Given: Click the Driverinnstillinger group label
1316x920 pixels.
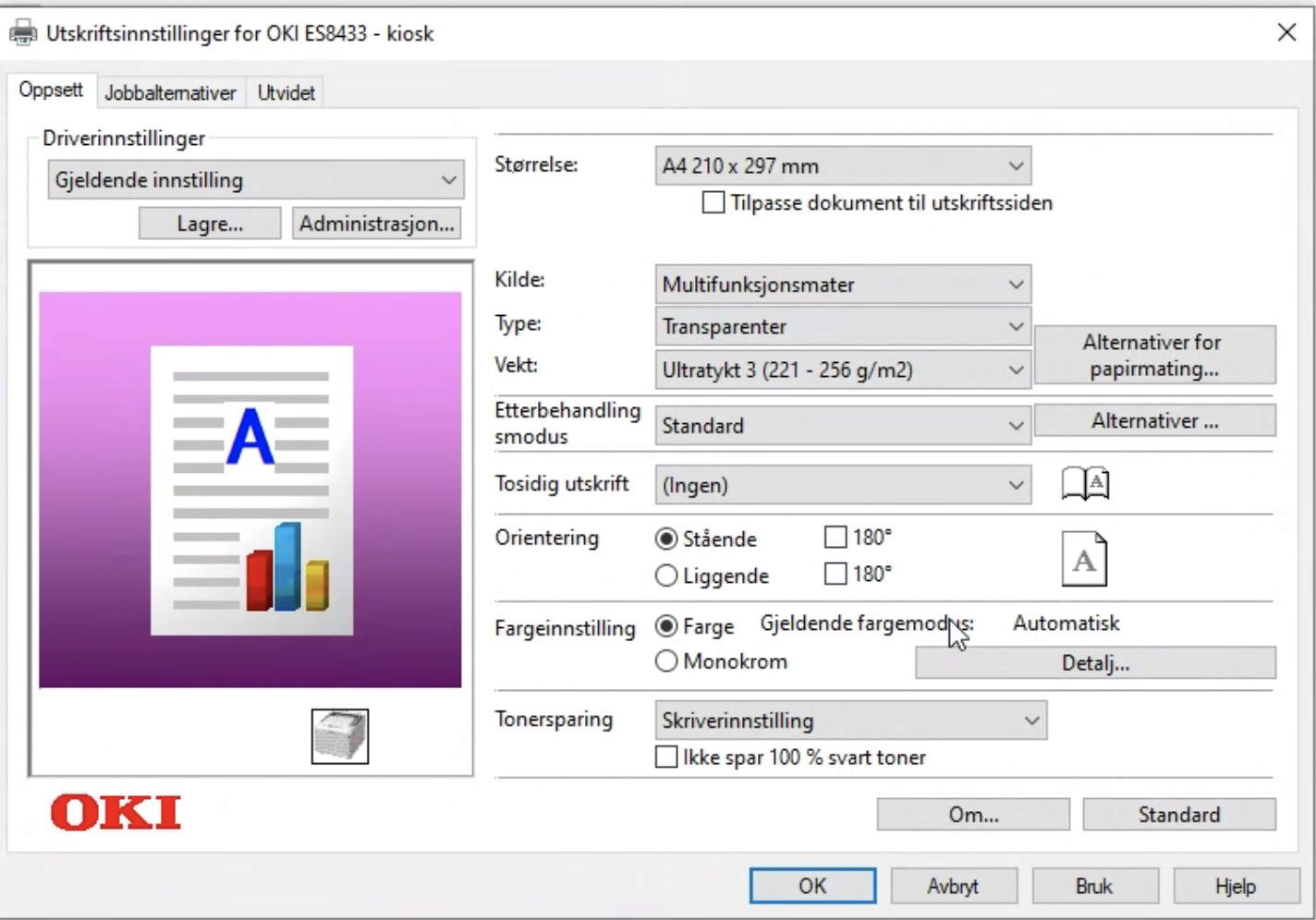Looking at the screenshot, I should click(124, 139).
